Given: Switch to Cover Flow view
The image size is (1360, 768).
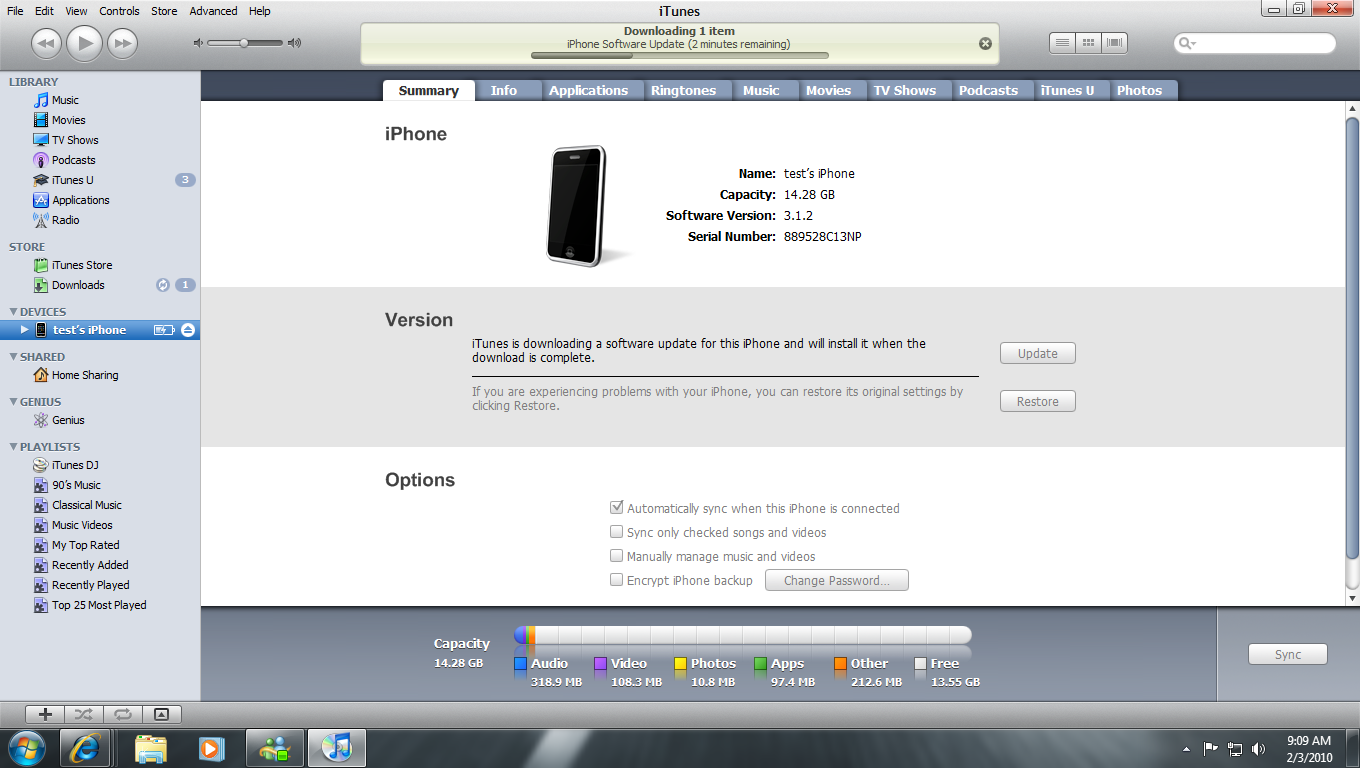Looking at the screenshot, I should click(x=1114, y=43).
